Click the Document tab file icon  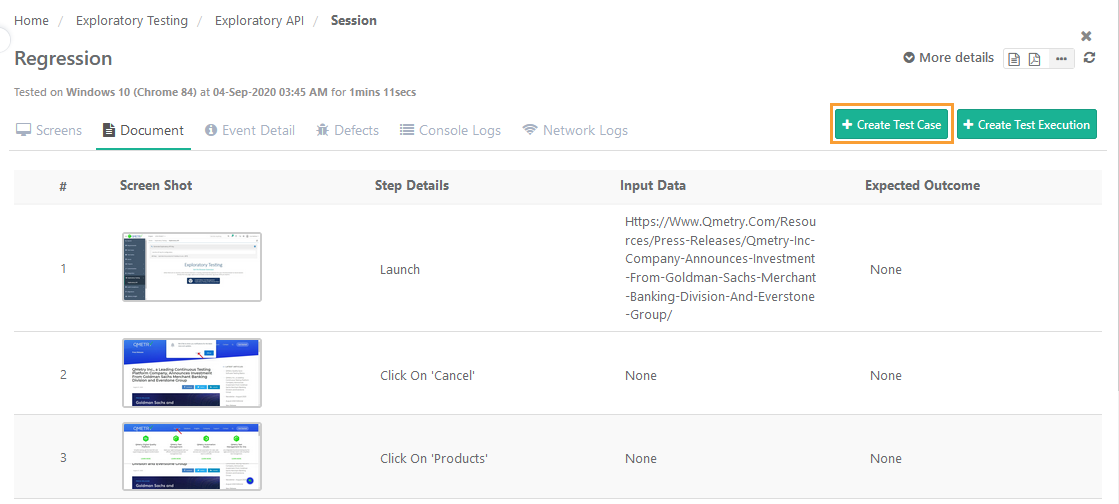pyautogui.click(x=108, y=130)
